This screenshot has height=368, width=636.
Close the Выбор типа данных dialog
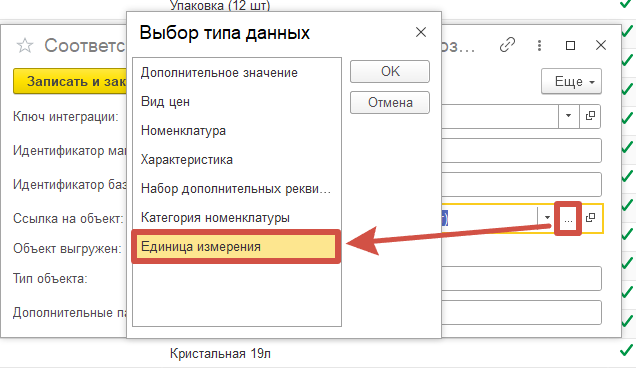click(421, 32)
